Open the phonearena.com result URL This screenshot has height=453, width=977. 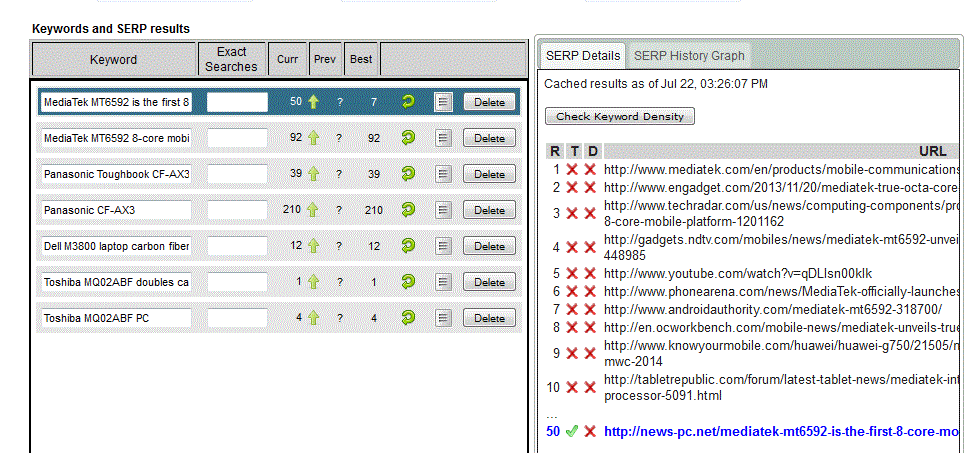(781, 291)
